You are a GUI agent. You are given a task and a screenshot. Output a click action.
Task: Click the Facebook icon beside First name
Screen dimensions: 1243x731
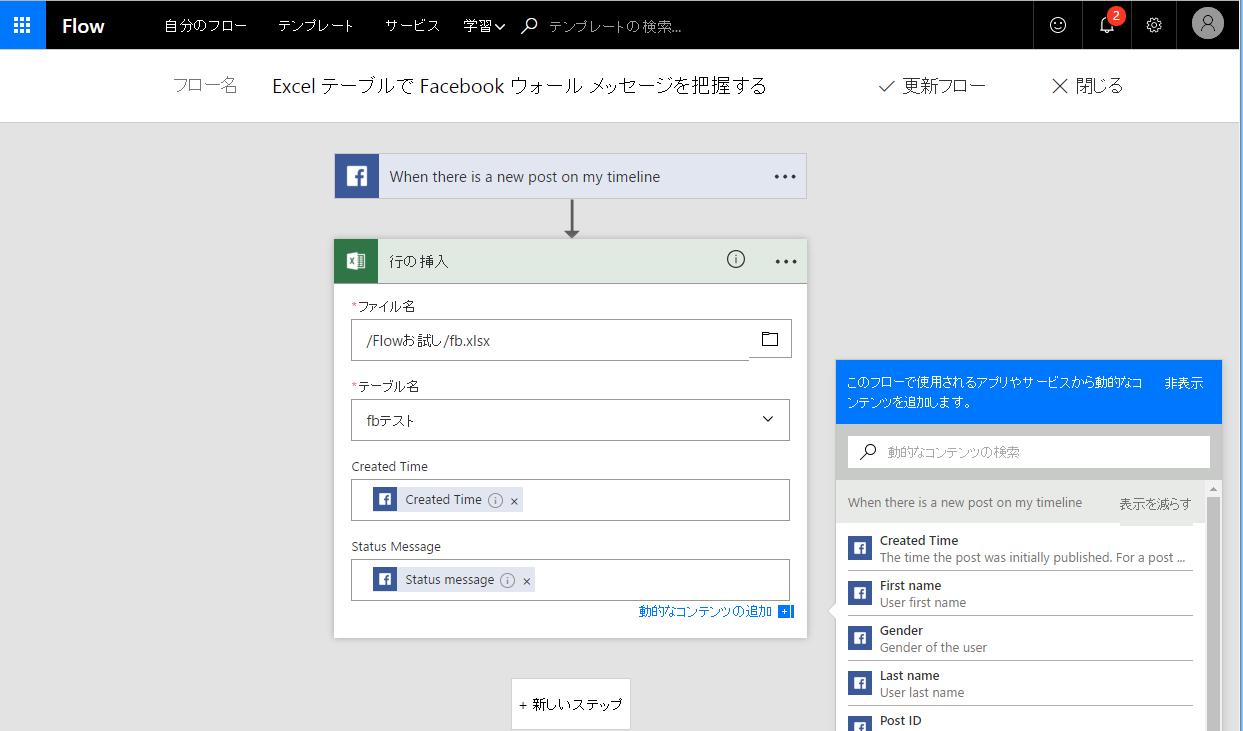(859, 593)
